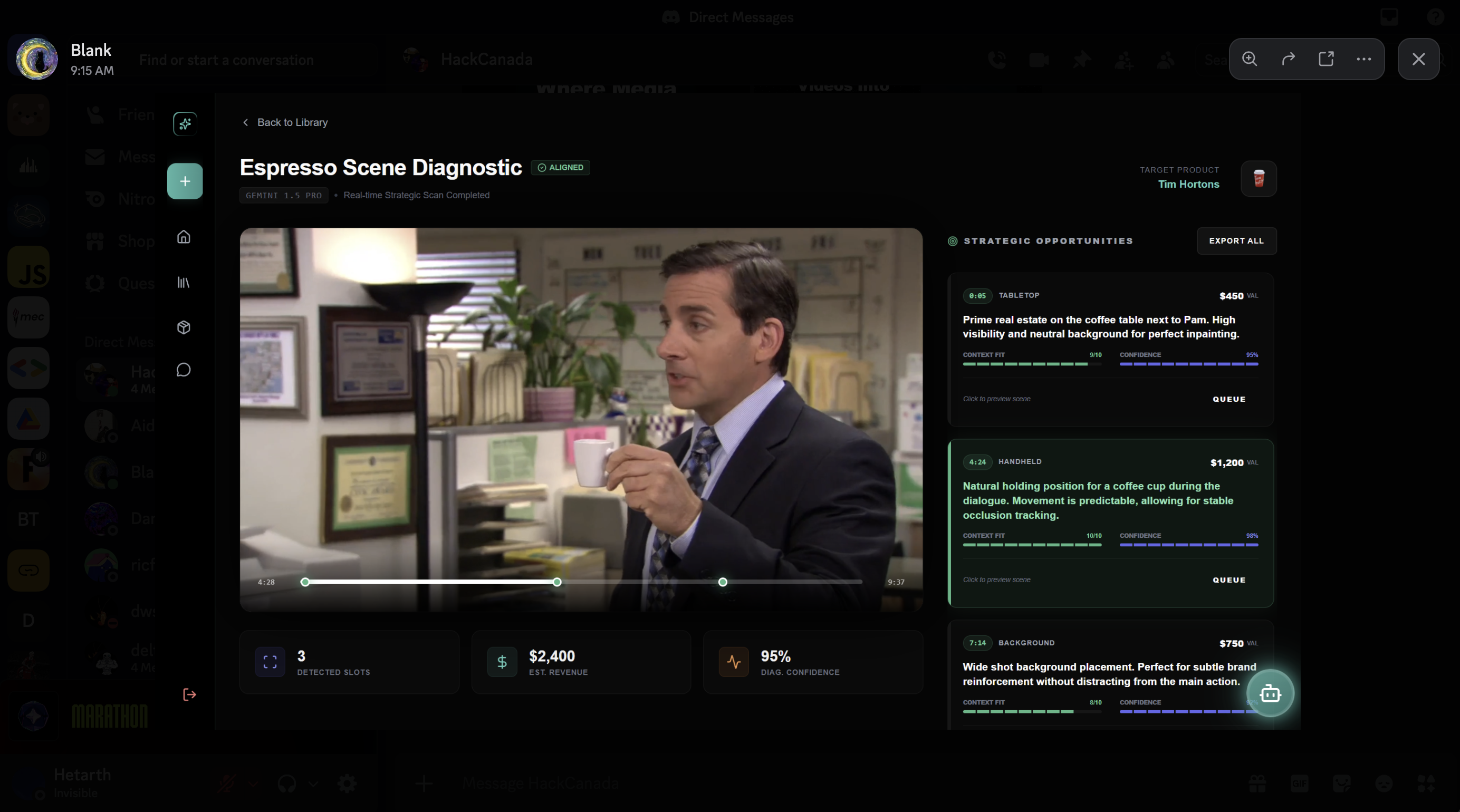Queue the Handheld $1,200 opportunity
Viewport: 1460px width, 812px height.
point(1229,579)
